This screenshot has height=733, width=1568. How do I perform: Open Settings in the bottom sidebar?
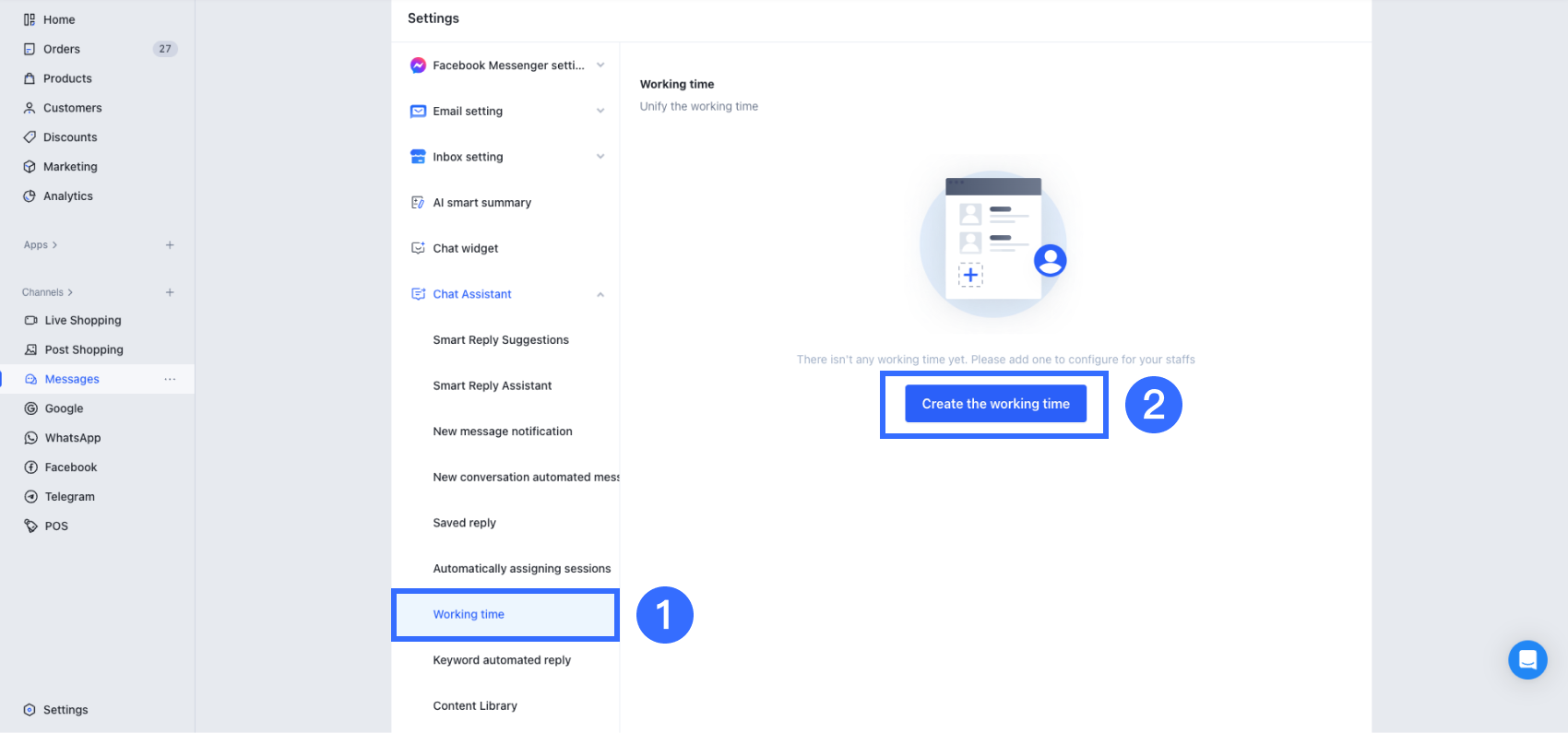(65, 710)
